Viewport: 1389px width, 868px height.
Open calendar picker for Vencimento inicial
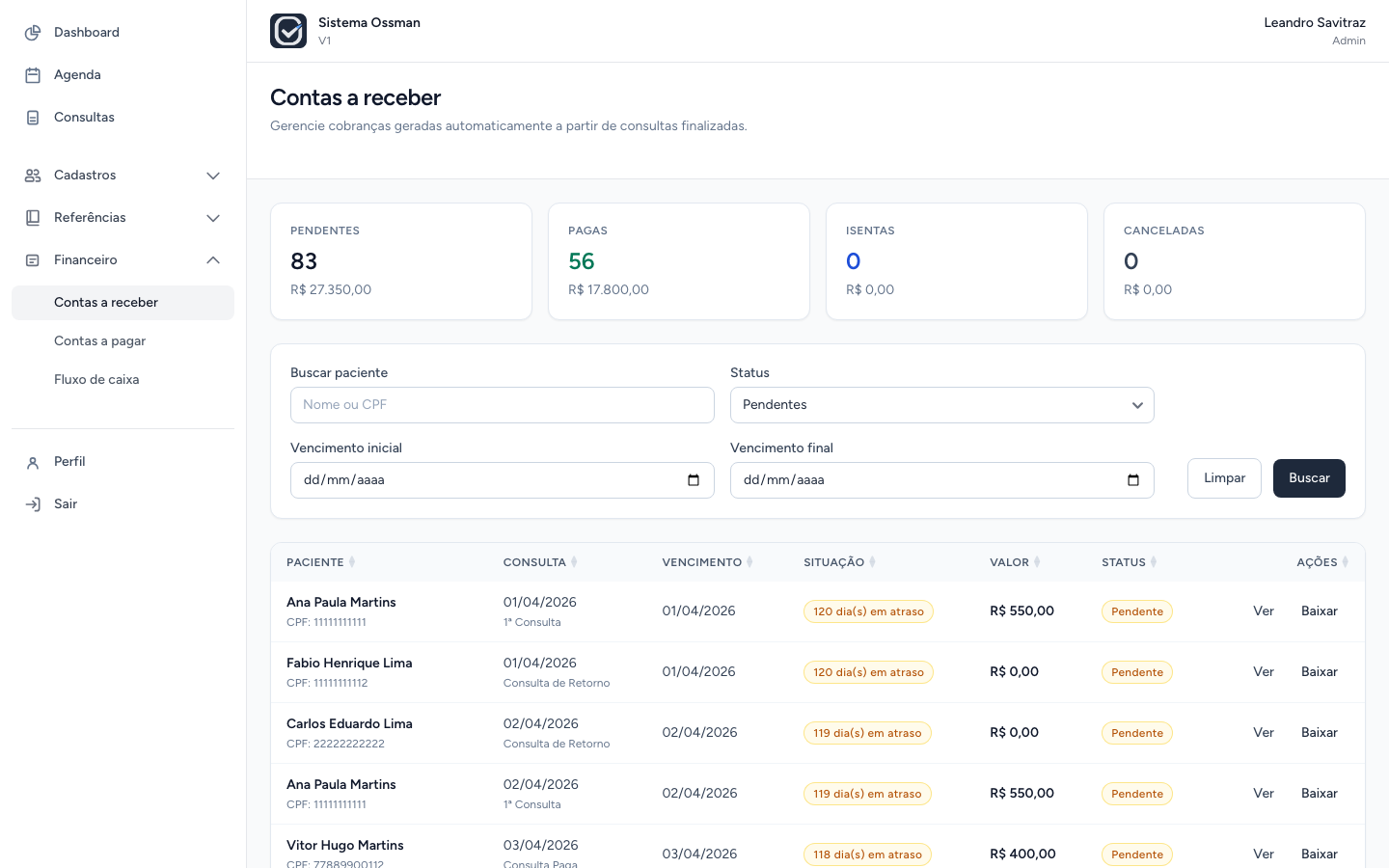(694, 480)
